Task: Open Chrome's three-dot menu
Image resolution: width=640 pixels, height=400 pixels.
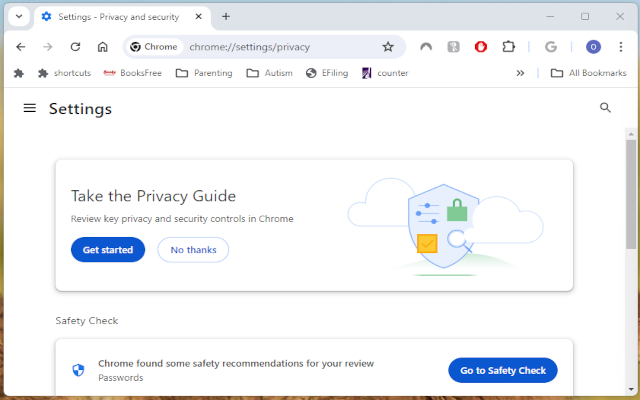Action: 620,47
